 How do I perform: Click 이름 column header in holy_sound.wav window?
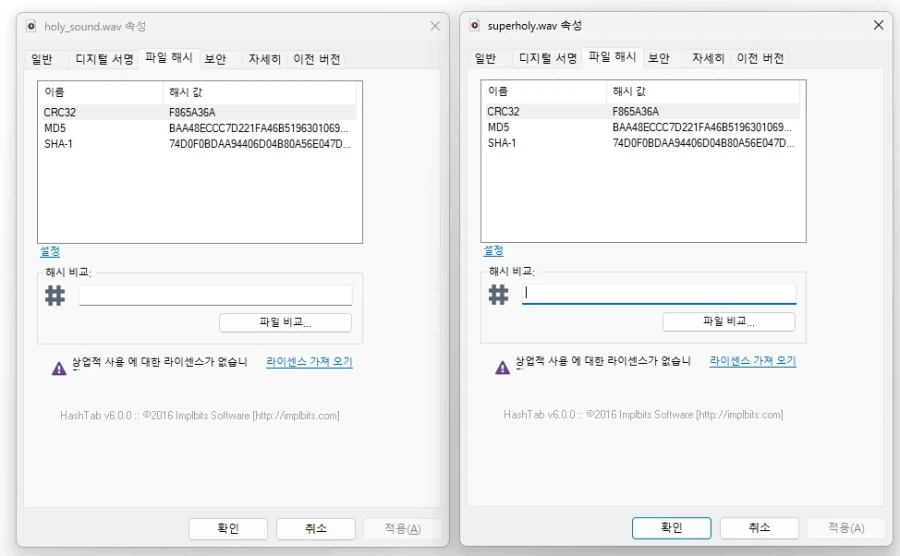101,92
